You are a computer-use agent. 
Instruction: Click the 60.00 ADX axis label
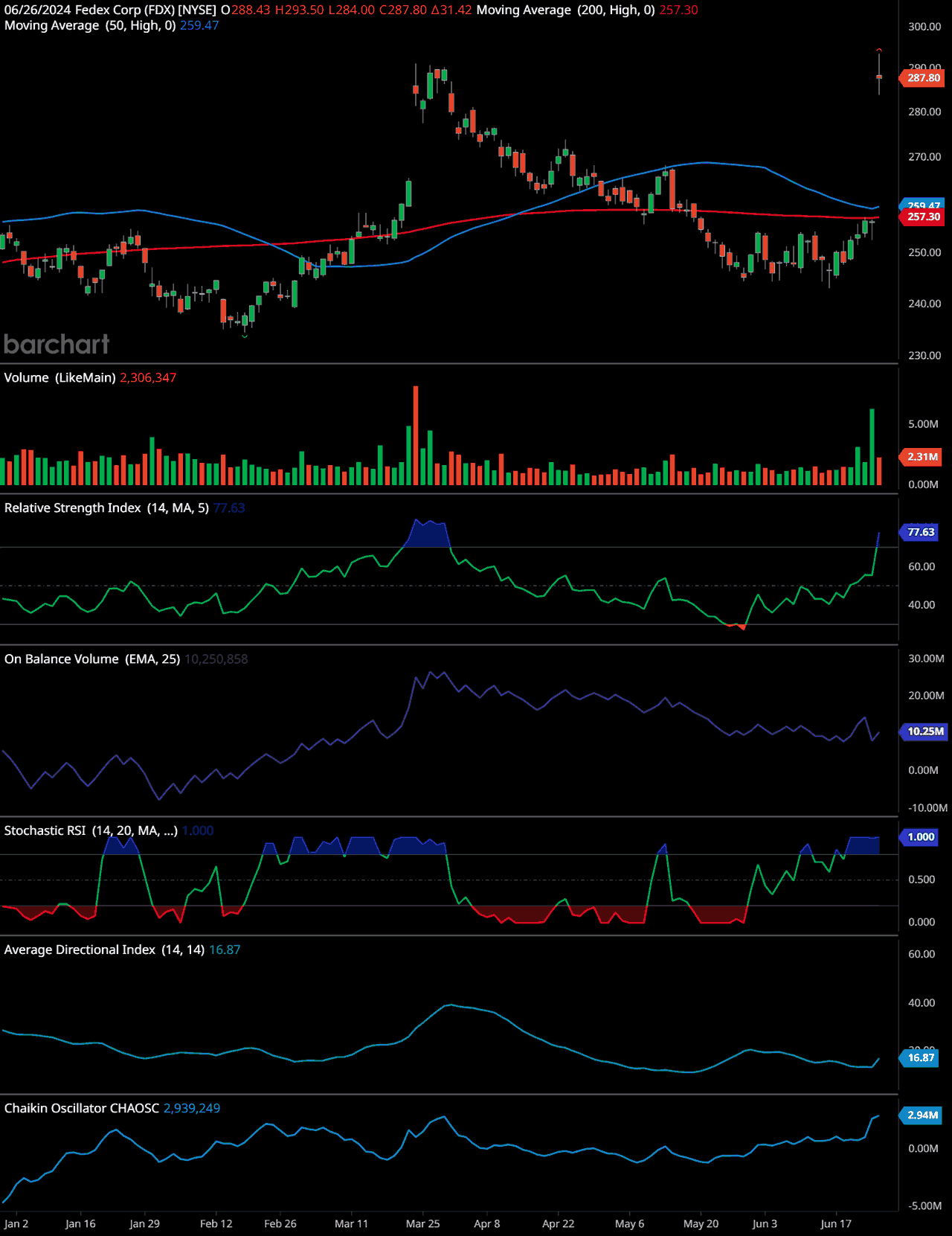coord(922,954)
